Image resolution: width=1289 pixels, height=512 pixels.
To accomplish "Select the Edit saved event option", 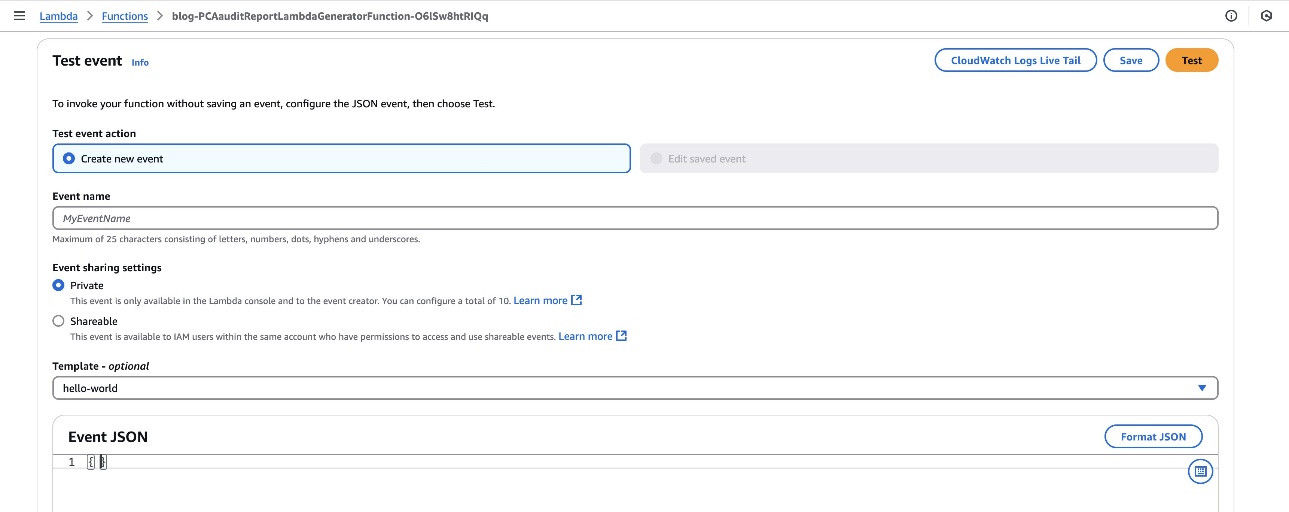I will click(929, 158).
